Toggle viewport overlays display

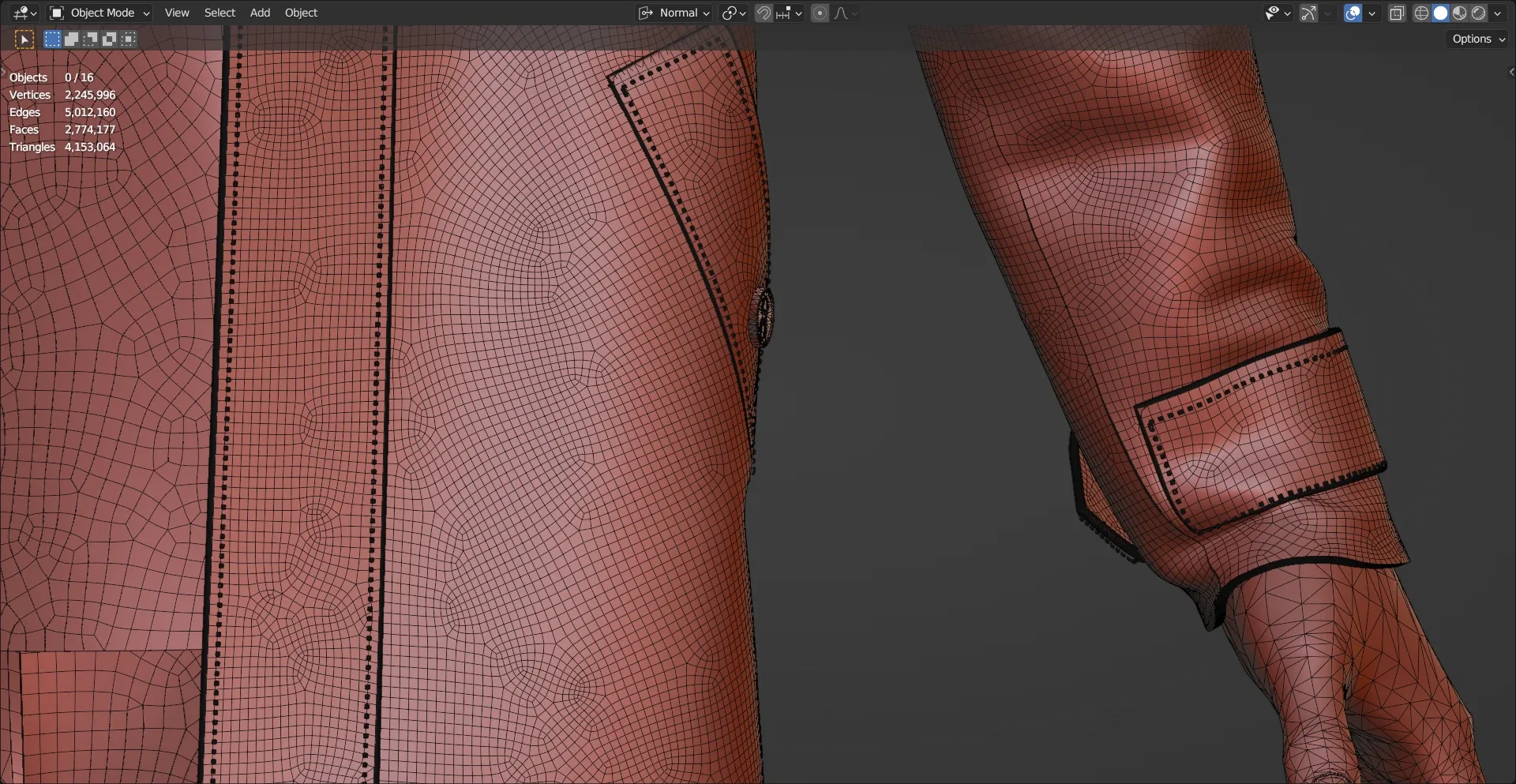(1353, 13)
